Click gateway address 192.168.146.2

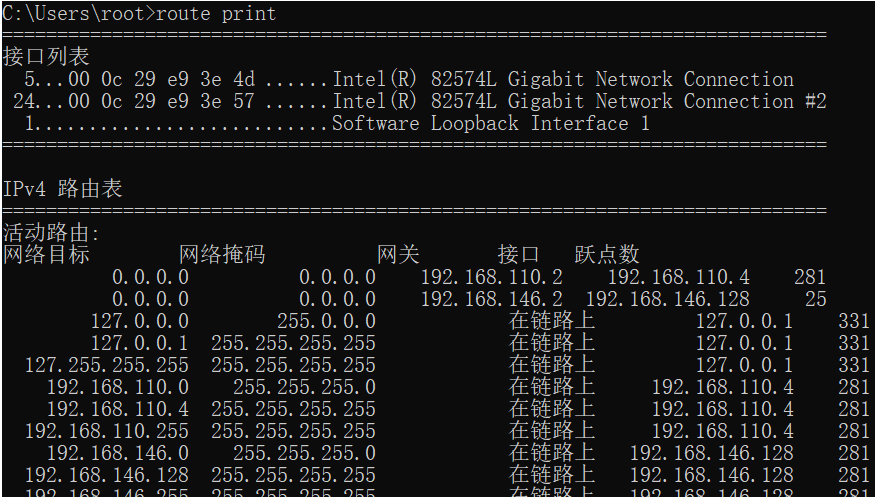click(x=492, y=299)
